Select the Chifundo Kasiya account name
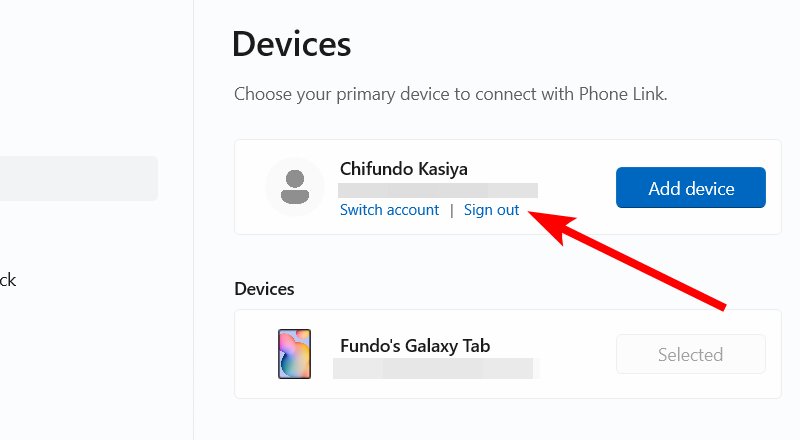 (x=403, y=168)
